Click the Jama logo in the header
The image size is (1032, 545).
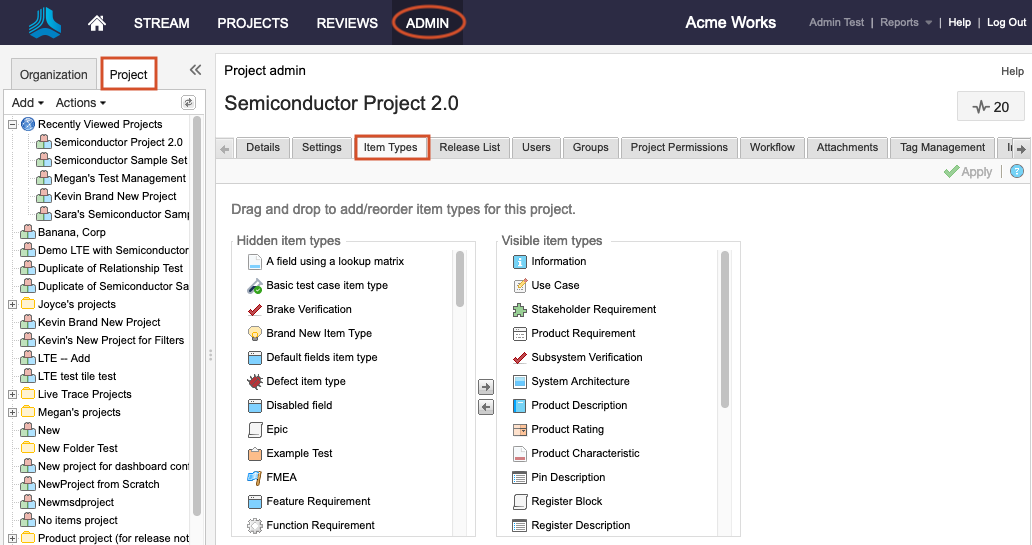[x=44, y=23]
